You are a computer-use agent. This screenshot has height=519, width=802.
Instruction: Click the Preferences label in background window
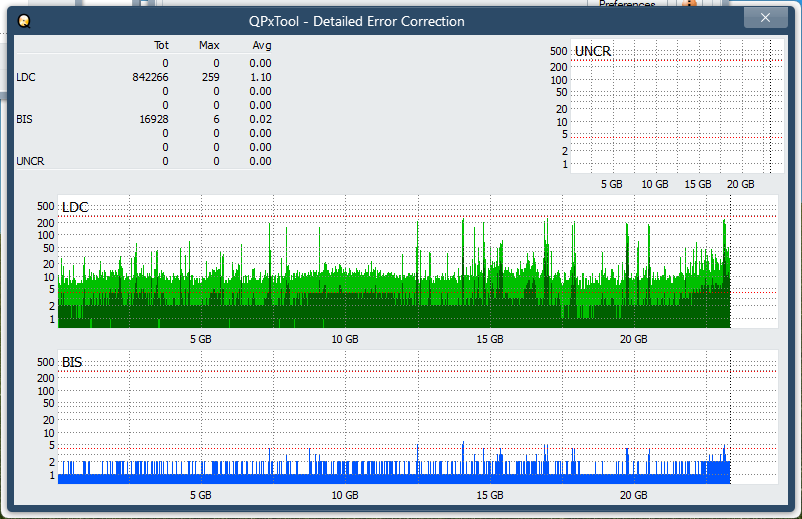coord(627,4)
